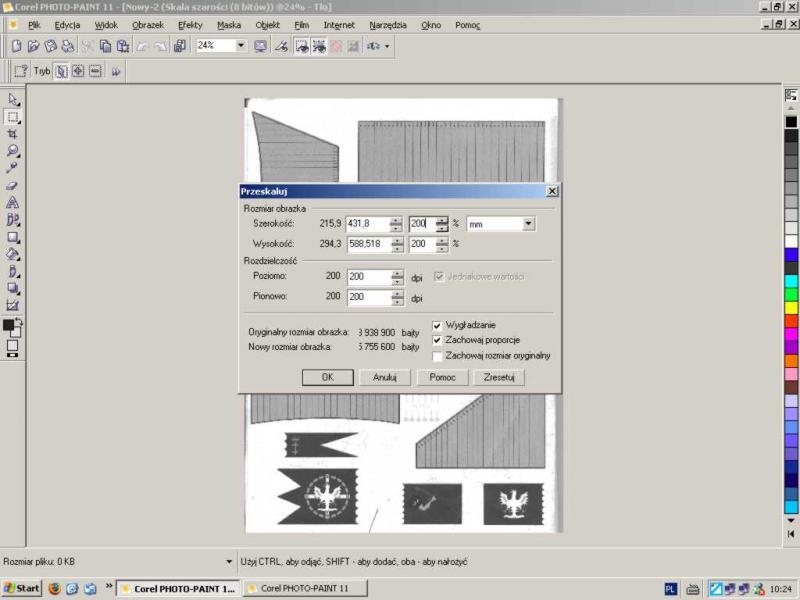Select the Object Pick arrow tool

13,99
